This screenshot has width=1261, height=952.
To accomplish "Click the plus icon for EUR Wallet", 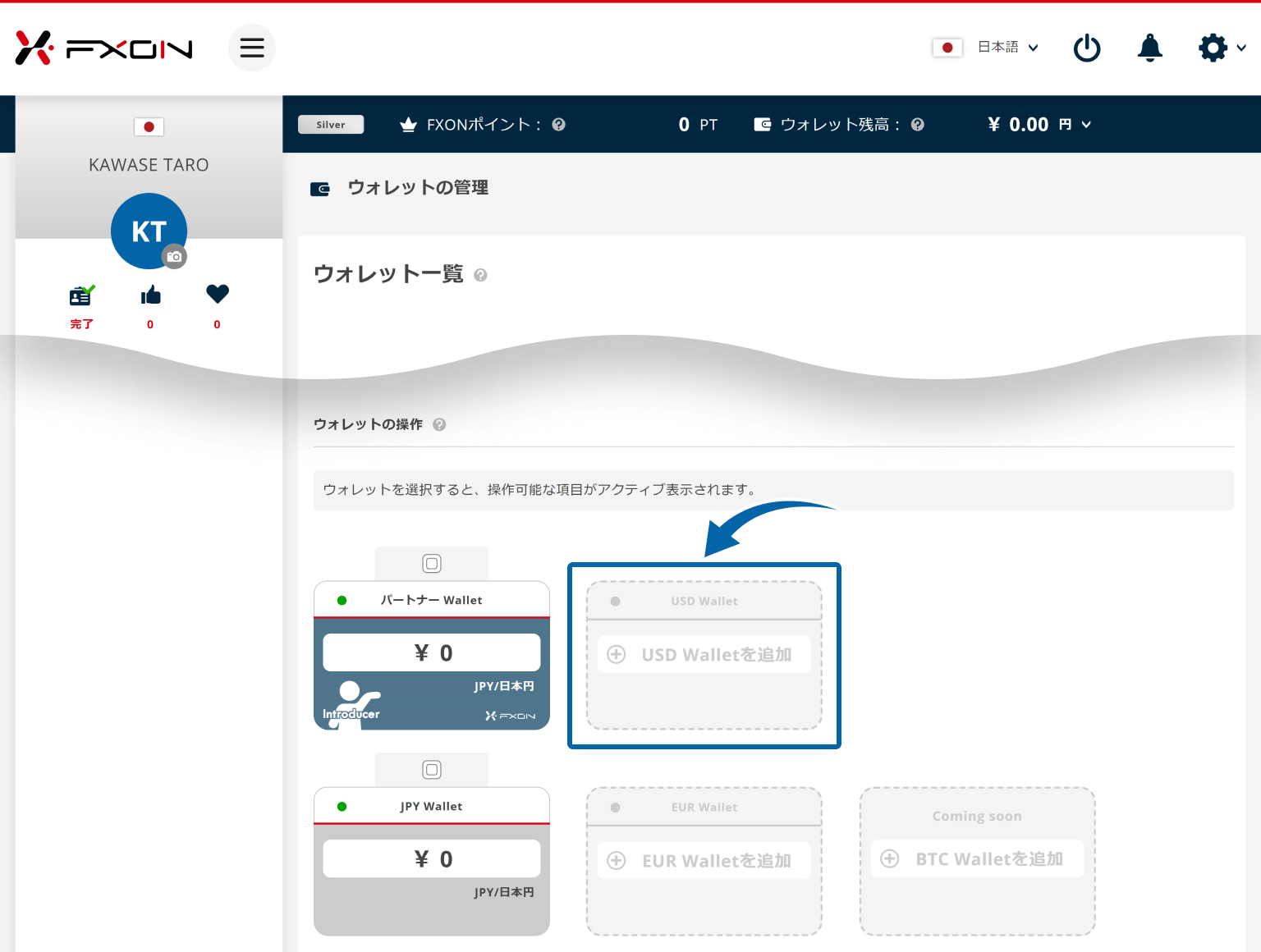I will 616,860.
